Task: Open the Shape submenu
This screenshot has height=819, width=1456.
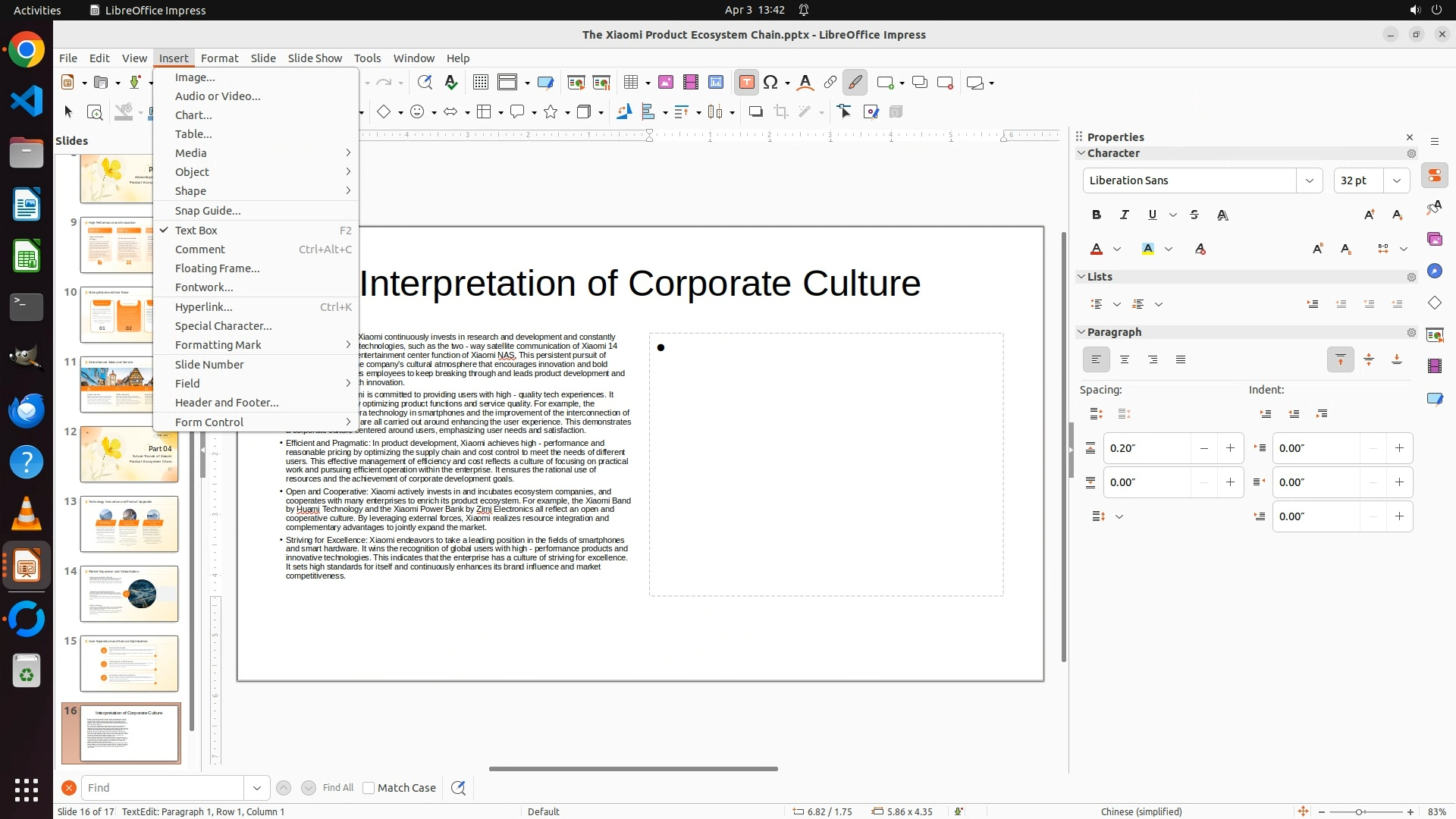Action: [190, 191]
